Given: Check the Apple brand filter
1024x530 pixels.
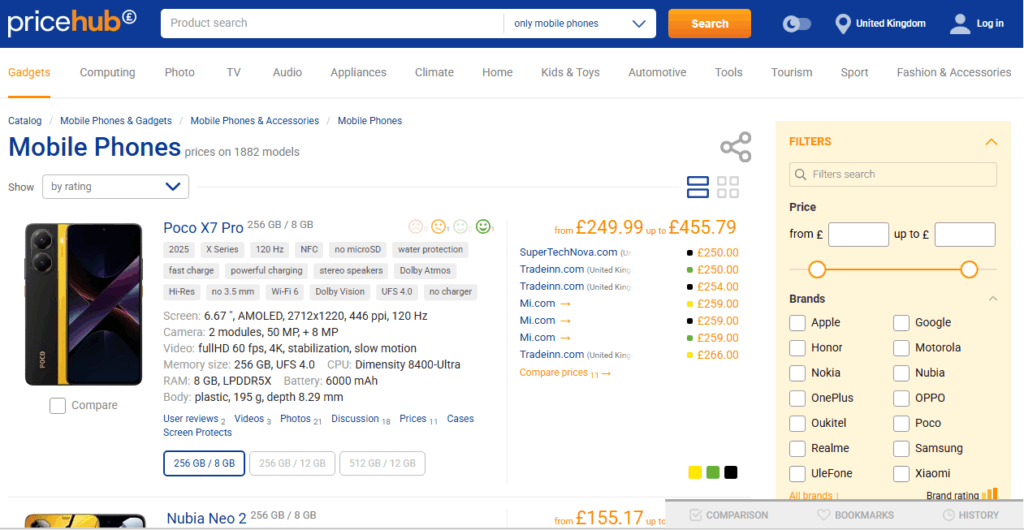Looking at the screenshot, I should [x=797, y=323].
